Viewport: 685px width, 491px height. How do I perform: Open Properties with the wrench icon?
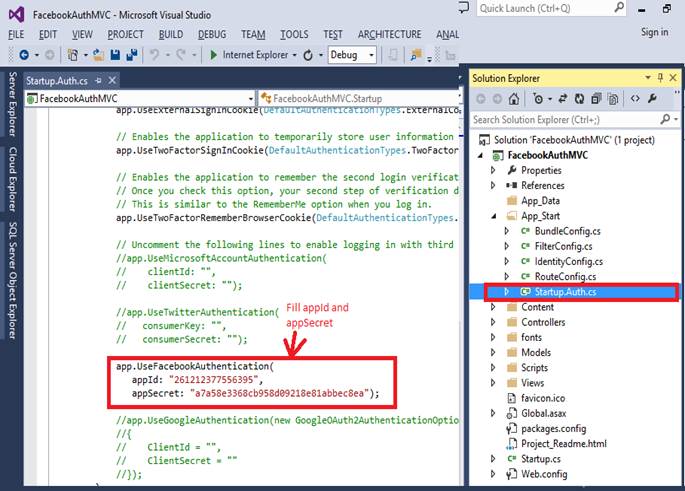(652, 98)
